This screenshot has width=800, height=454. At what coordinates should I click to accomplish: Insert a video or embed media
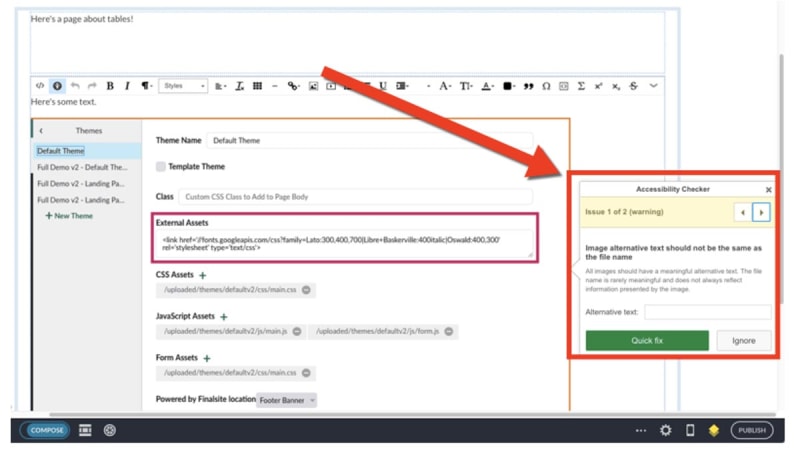click(x=331, y=86)
